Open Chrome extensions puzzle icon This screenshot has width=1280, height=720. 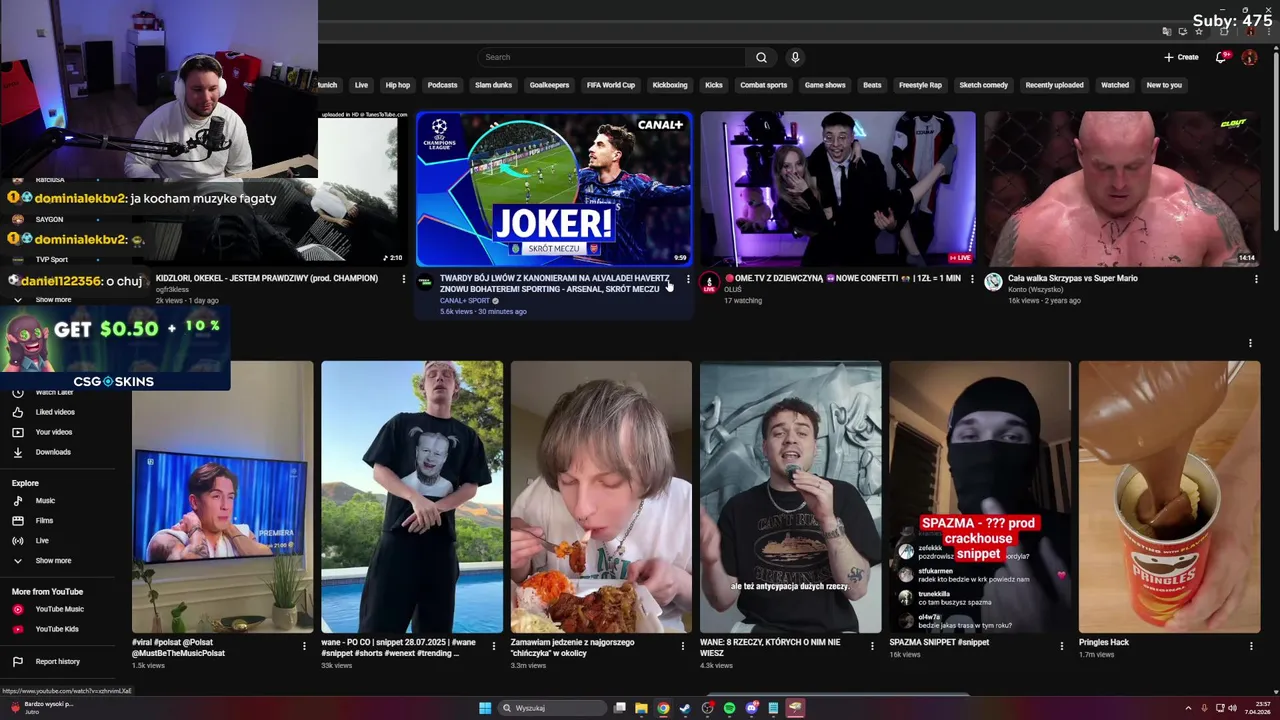(x=1224, y=31)
